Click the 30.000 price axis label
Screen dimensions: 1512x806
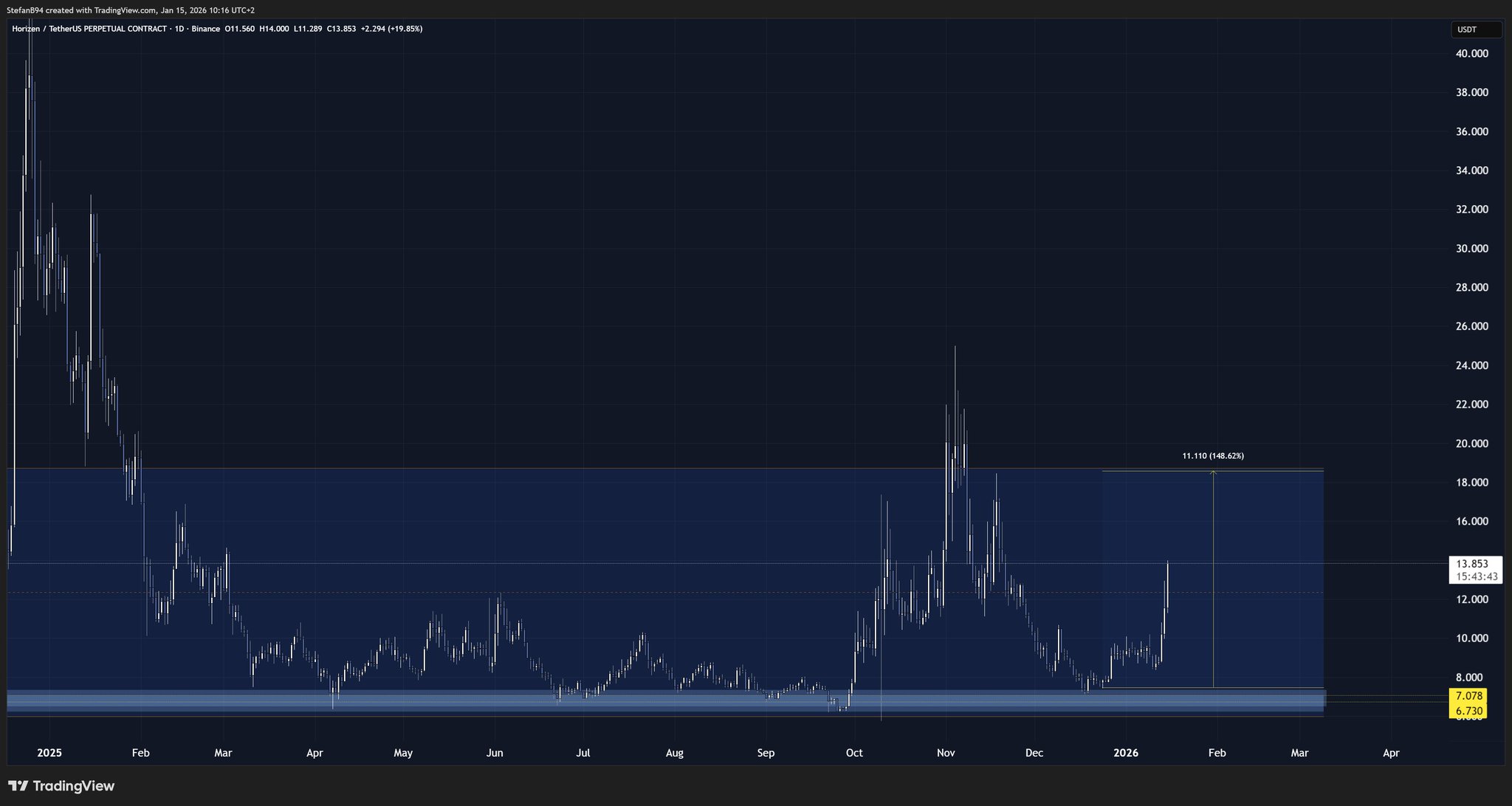[1471, 249]
